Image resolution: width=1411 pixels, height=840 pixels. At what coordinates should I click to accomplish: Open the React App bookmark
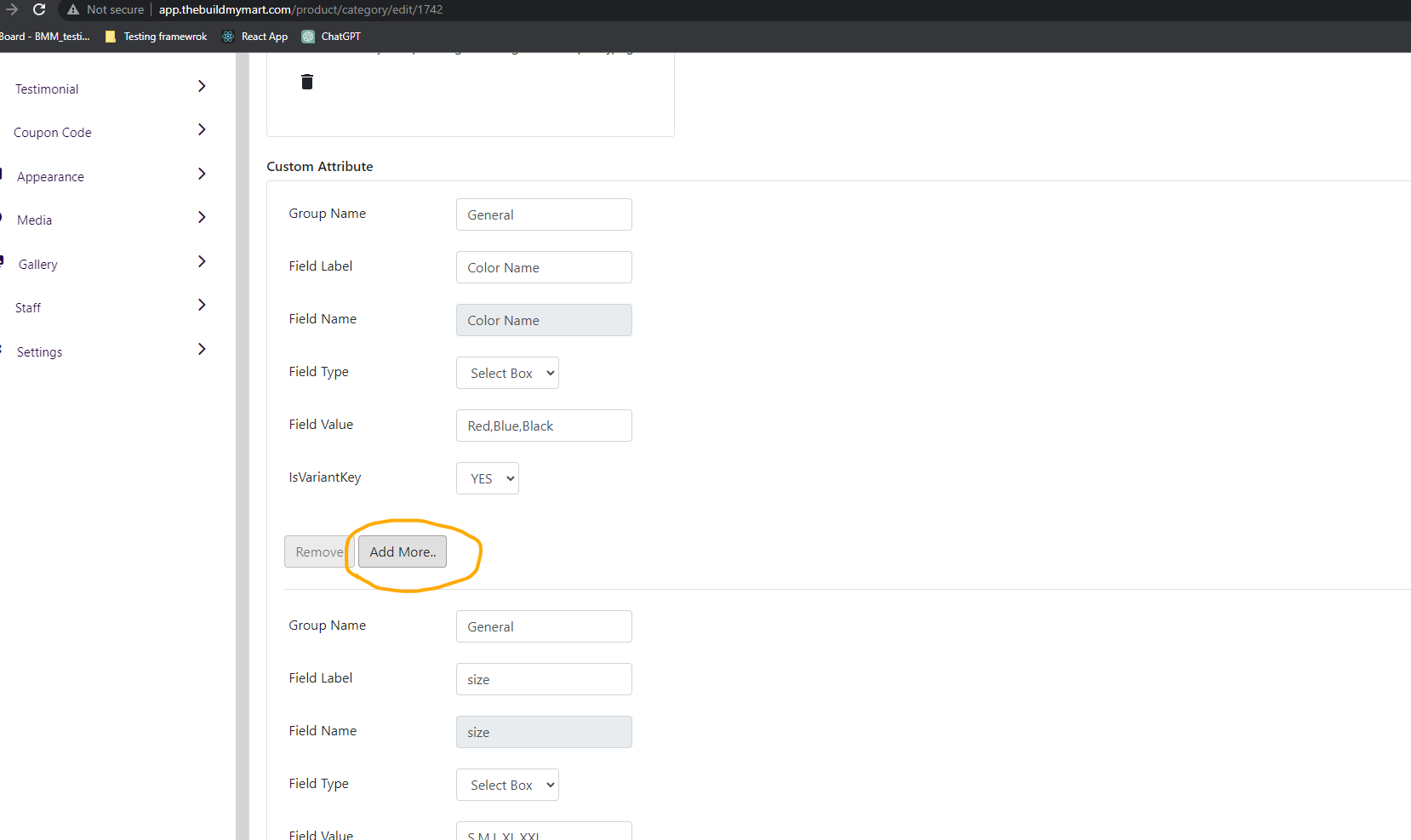[254, 37]
